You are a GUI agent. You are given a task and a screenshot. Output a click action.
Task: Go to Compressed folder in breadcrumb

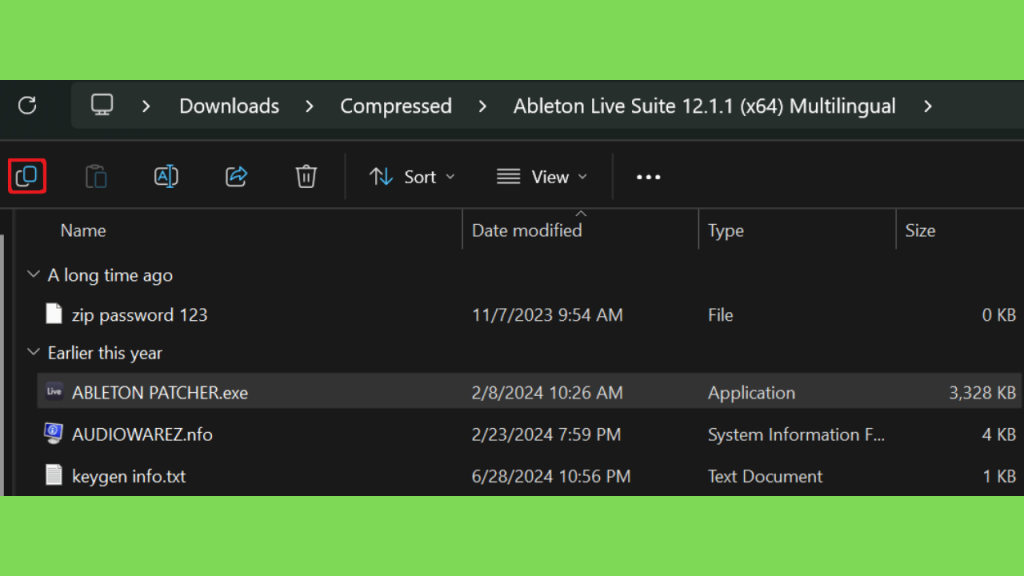click(x=396, y=106)
